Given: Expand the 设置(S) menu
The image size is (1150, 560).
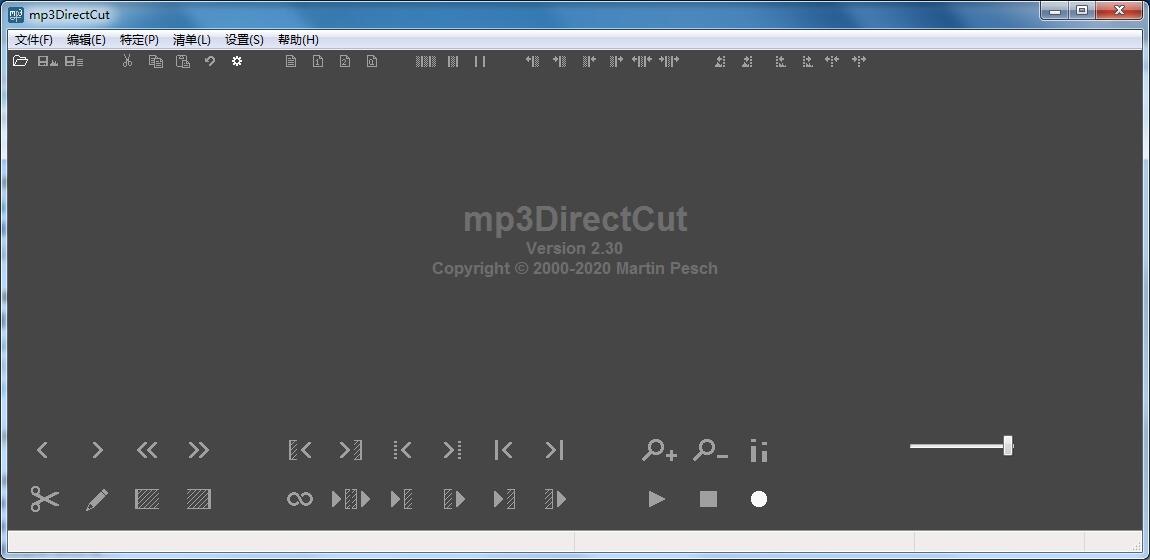Looking at the screenshot, I should 244,40.
